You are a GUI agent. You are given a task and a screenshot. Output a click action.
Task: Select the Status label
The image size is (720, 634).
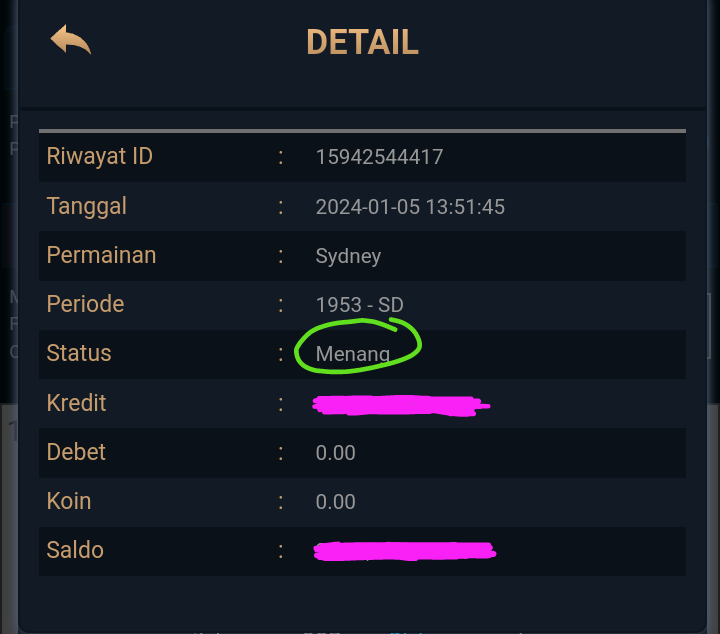click(79, 354)
